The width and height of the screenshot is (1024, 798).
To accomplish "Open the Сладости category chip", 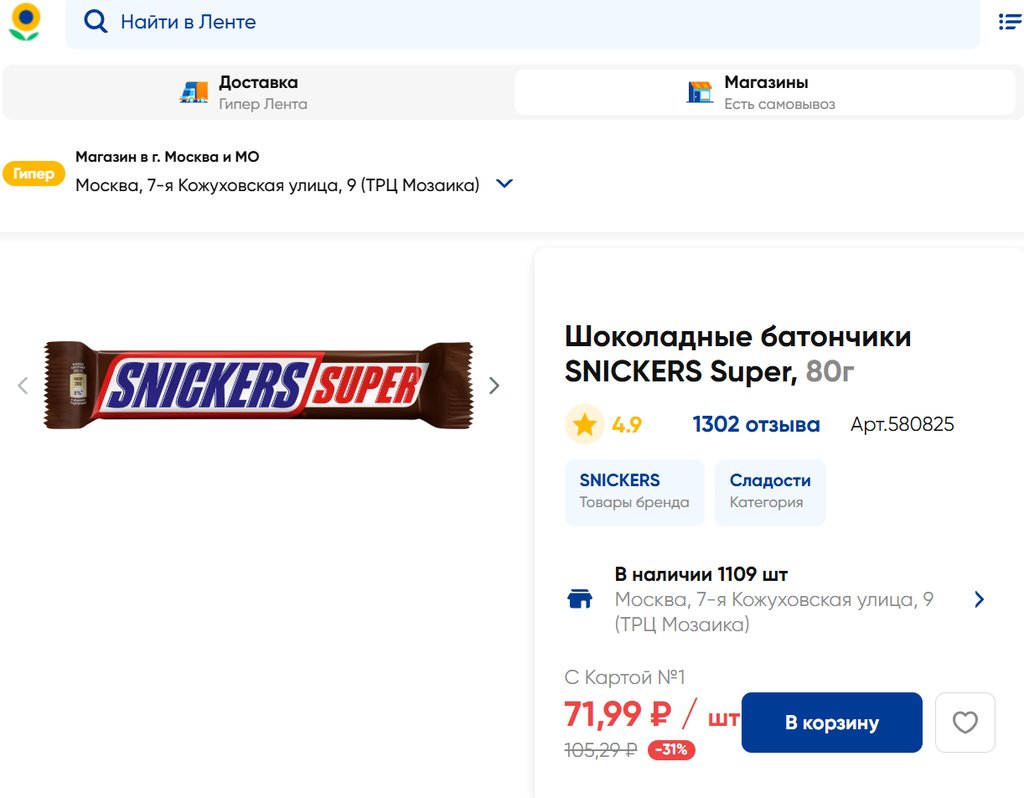I will (x=769, y=492).
